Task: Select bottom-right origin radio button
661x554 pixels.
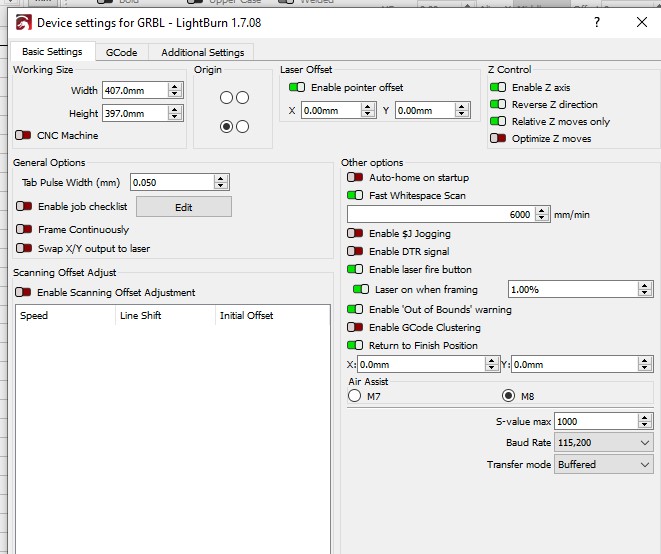Action: (242, 126)
